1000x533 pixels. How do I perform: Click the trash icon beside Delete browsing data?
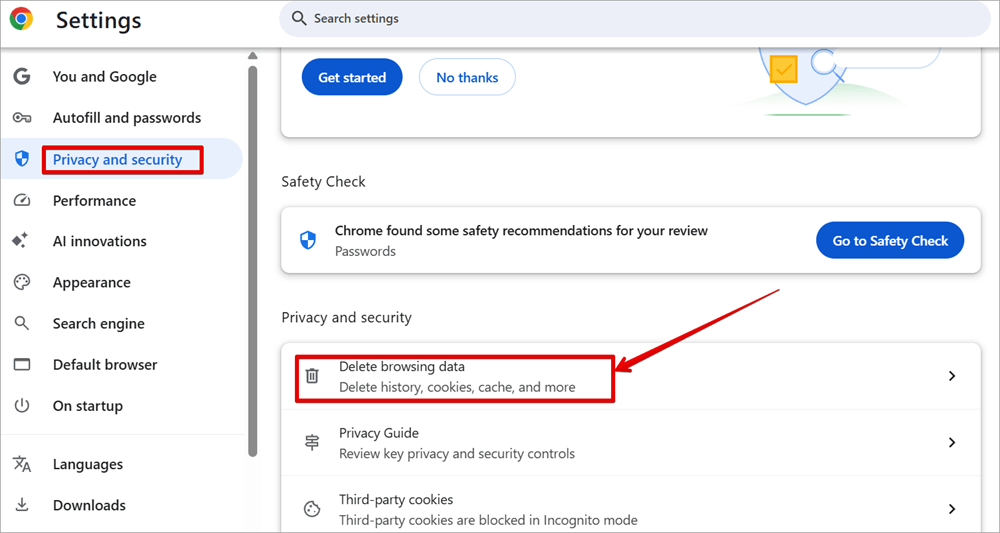pyautogui.click(x=312, y=376)
